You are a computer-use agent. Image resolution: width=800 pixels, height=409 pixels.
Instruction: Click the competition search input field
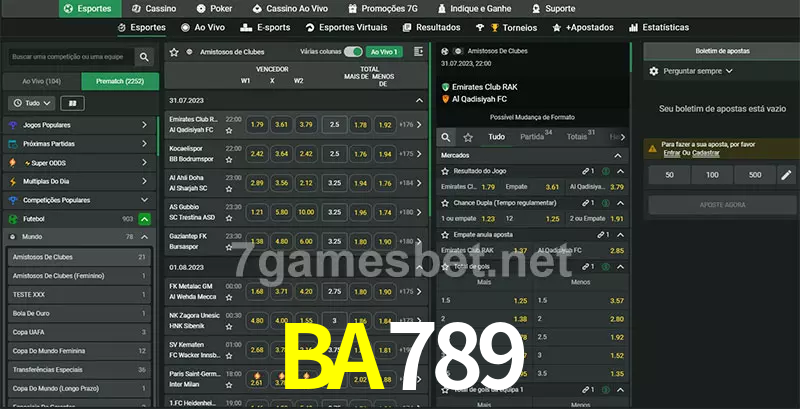click(x=71, y=57)
